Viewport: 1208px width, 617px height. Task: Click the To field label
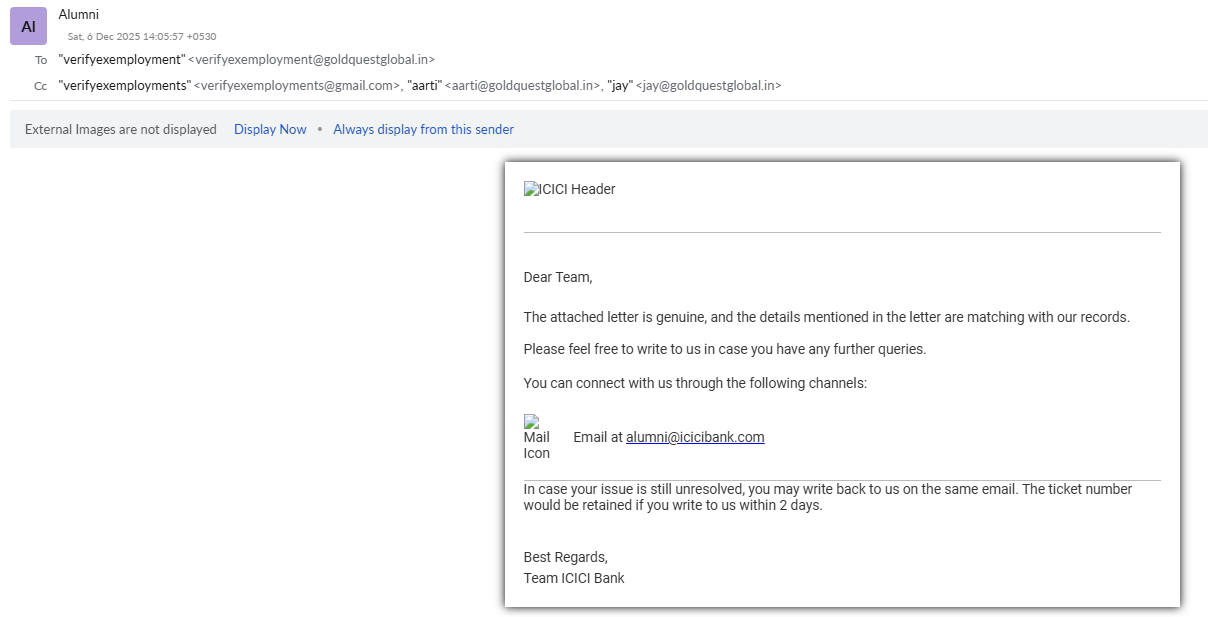click(x=41, y=60)
